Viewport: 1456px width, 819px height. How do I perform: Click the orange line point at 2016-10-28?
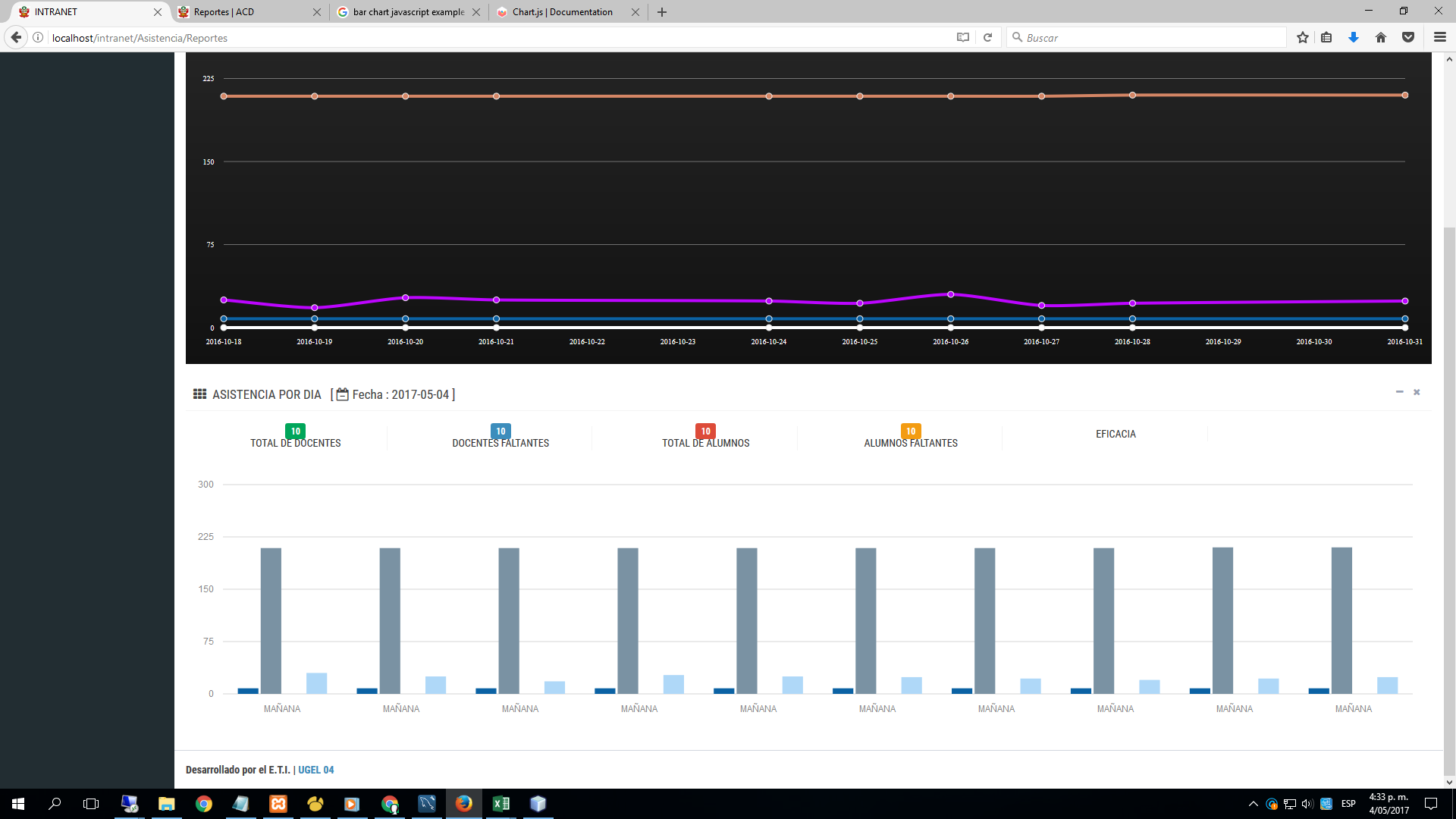[1132, 96]
